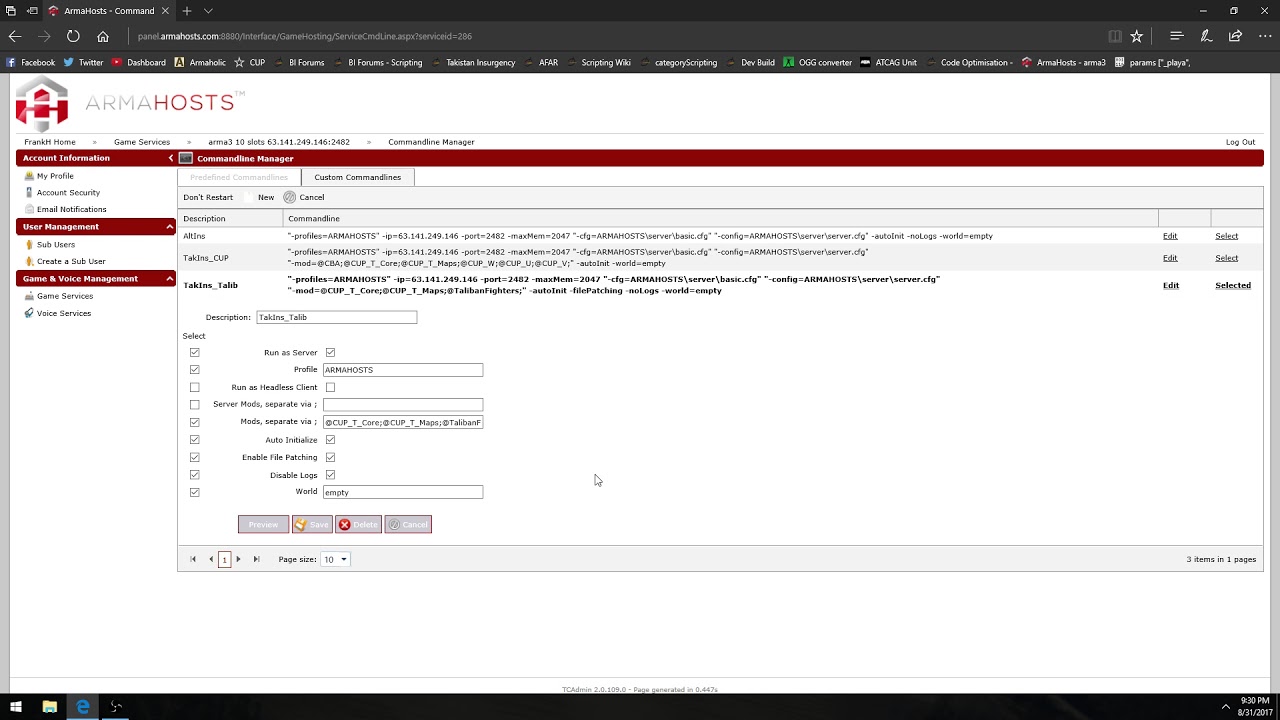Image resolution: width=1280 pixels, height=720 pixels.
Task: Click Preview button
Action: click(x=263, y=524)
